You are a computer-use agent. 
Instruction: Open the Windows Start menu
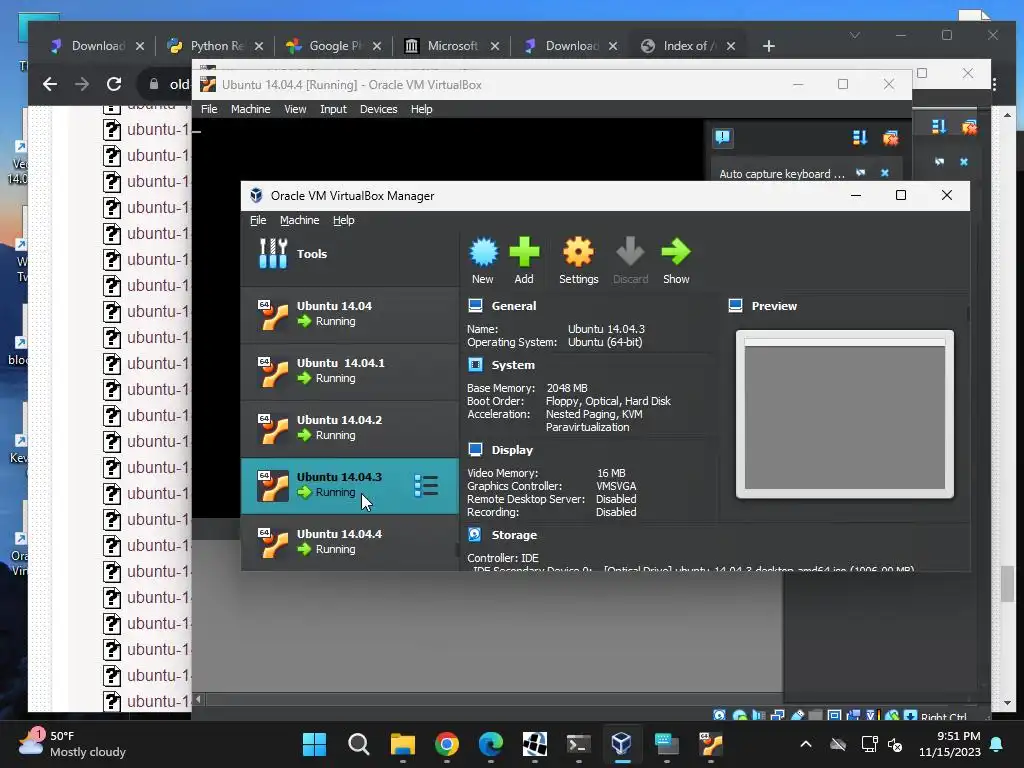point(314,744)
